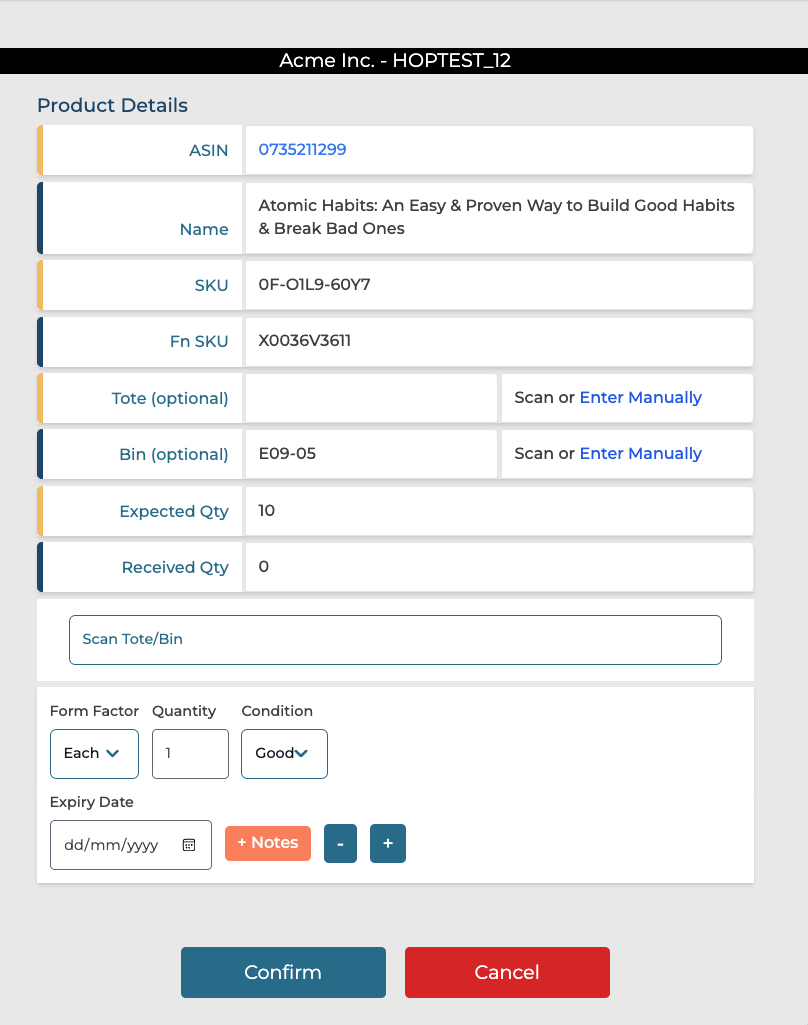Click the minus (-) button
This screenshot has width=808, height=1025.
click(x=340, y=843)
